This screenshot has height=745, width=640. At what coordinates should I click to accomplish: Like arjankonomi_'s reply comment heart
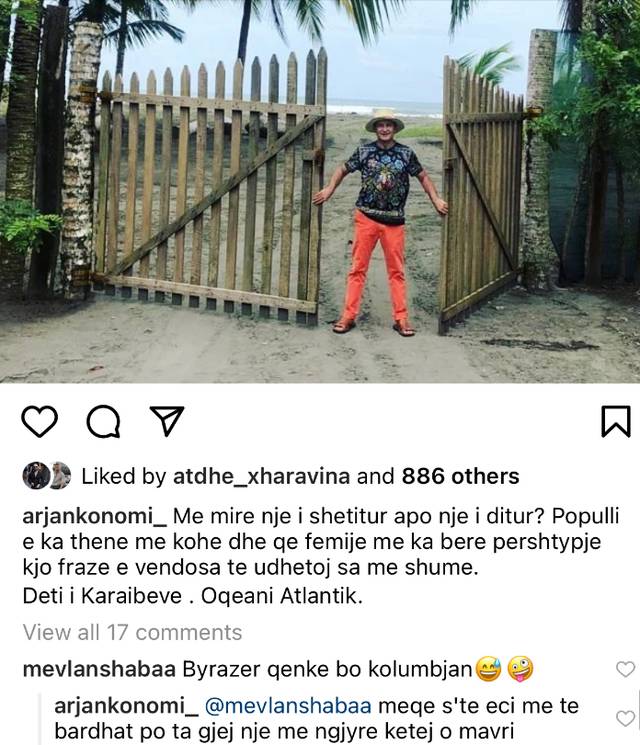coord(625,718)
